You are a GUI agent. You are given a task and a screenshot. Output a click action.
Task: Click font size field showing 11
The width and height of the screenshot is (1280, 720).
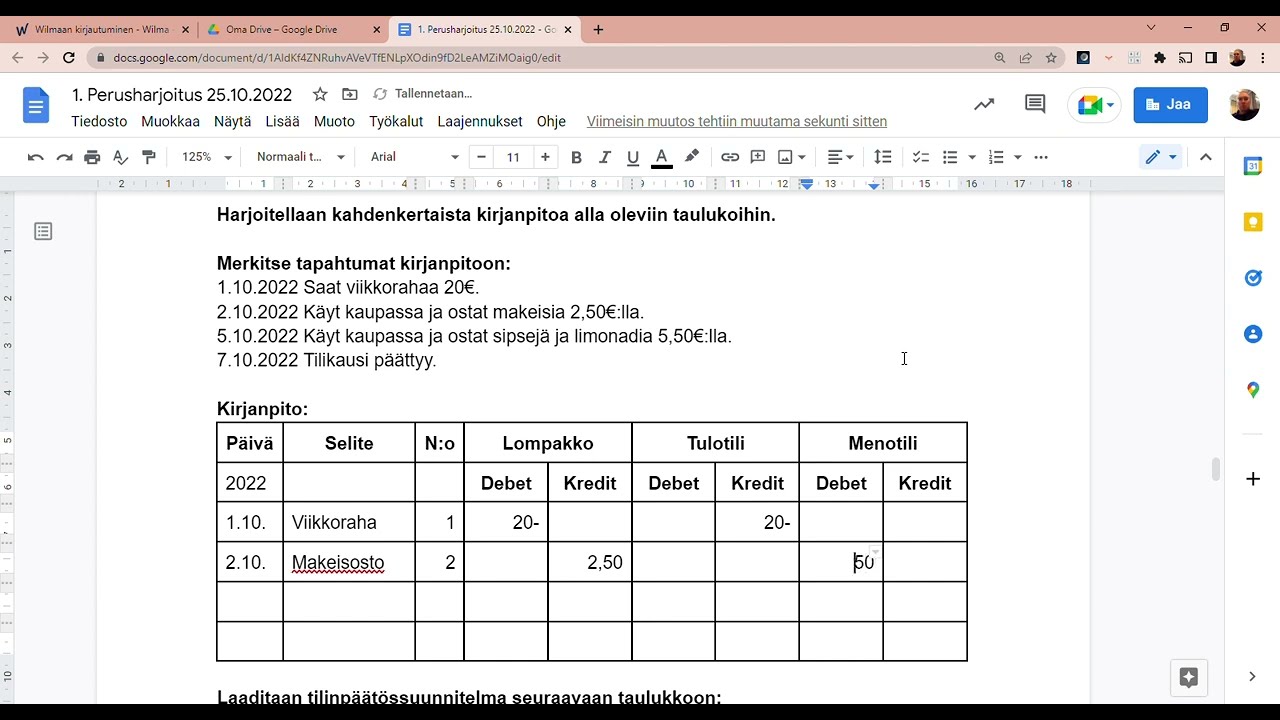coord(513,157)
